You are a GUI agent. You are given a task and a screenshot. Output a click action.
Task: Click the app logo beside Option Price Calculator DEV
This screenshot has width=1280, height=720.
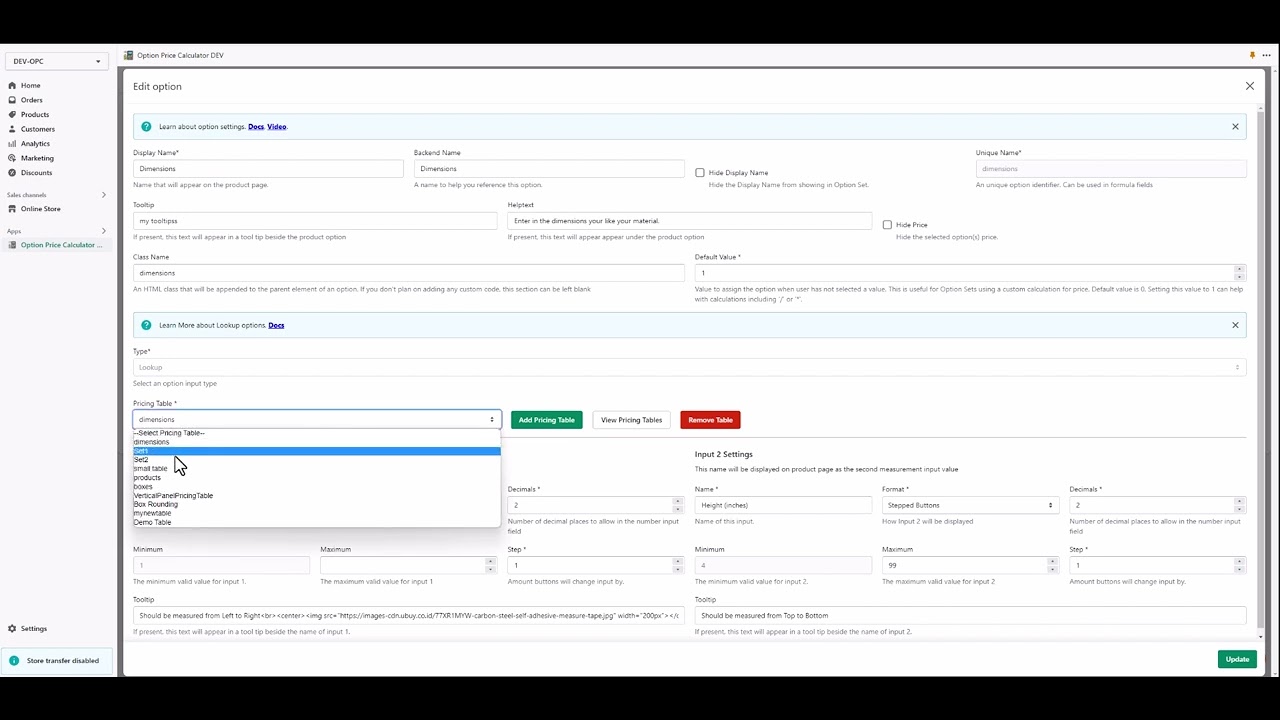[128, 55]
